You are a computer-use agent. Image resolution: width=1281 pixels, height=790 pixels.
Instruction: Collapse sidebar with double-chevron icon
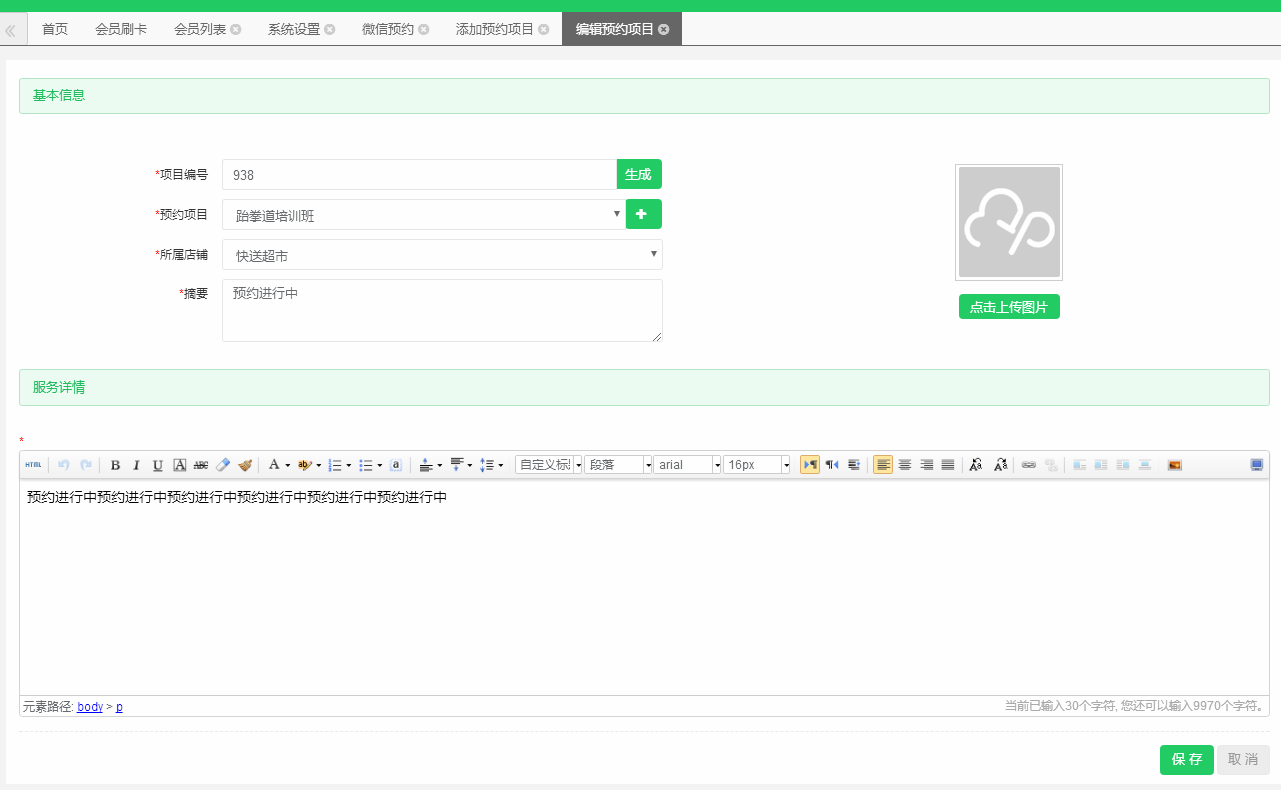point(10,31)
